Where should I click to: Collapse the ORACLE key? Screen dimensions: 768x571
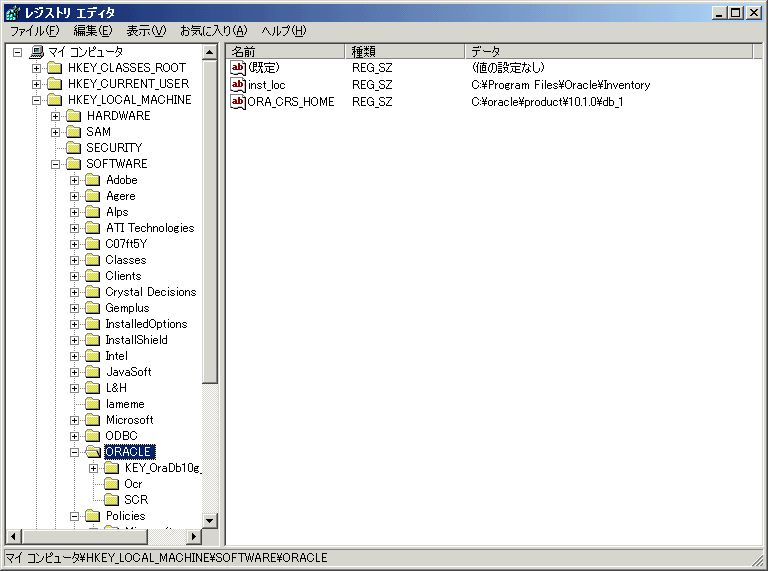pos(74,452)
